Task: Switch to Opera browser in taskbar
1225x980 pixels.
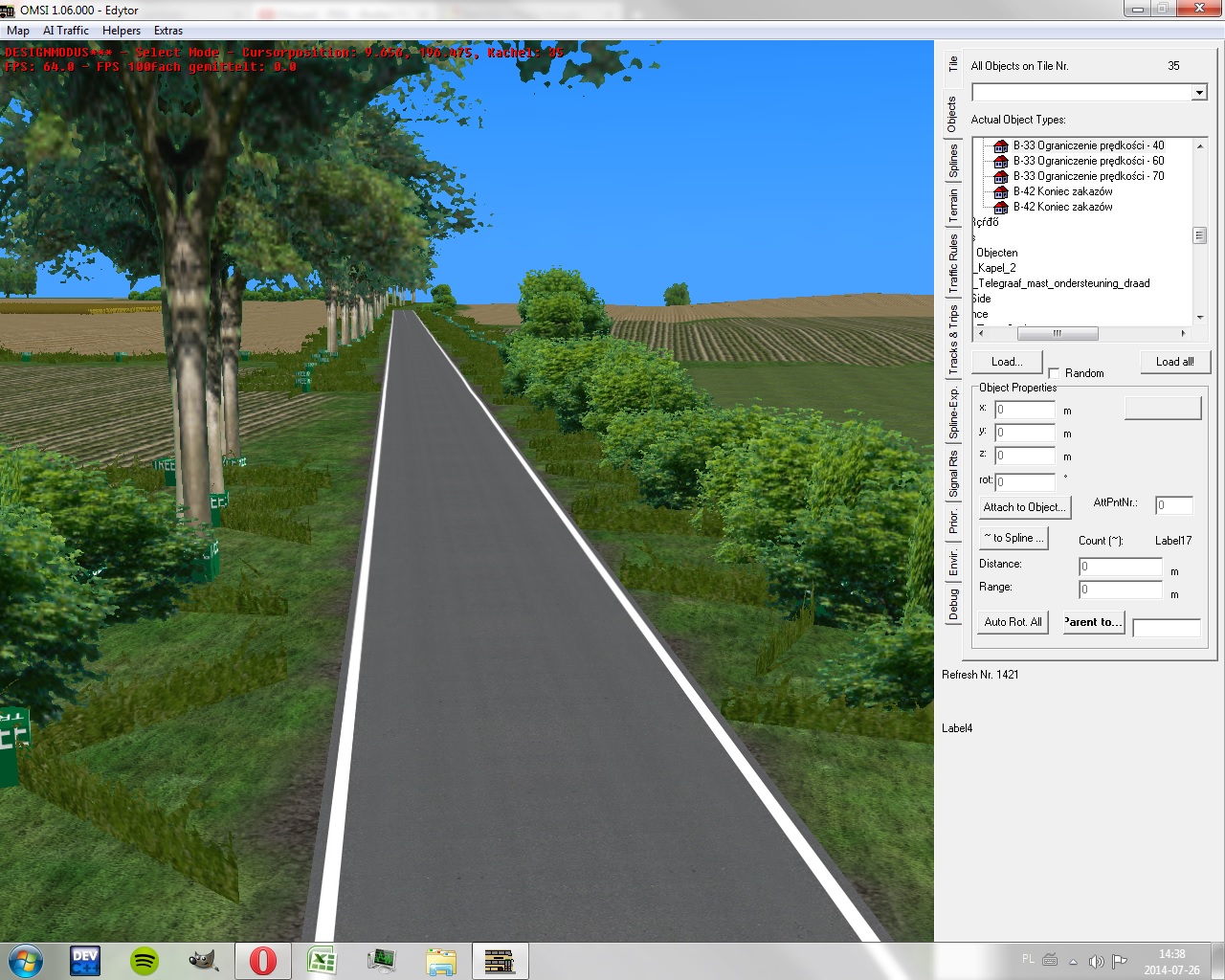Action: (x=262, y=961)
